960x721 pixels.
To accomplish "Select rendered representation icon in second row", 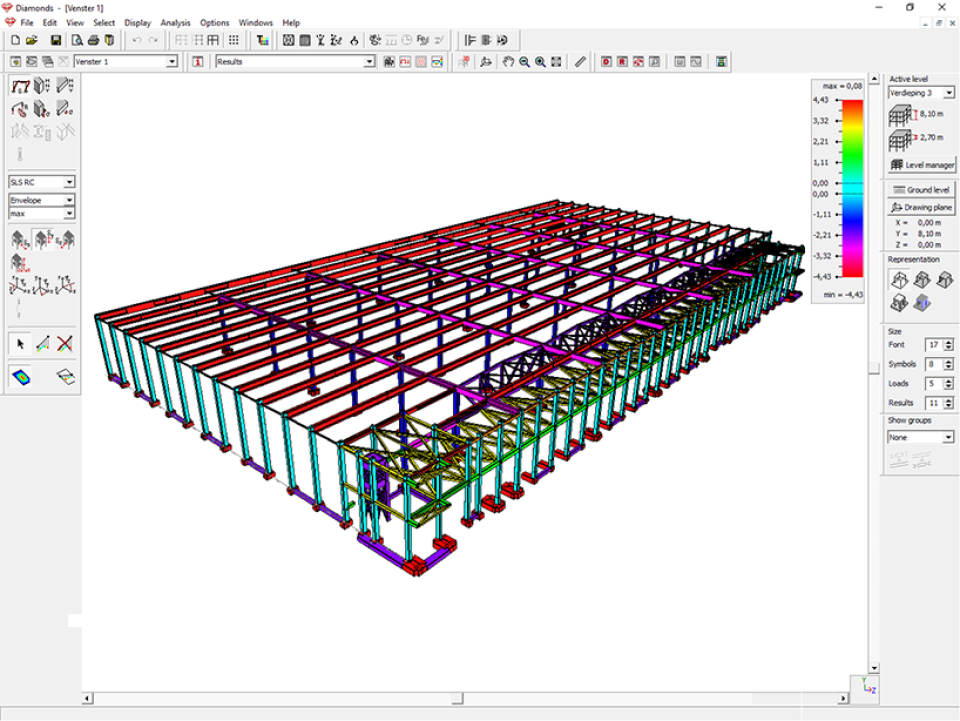I will coord(899,302).
